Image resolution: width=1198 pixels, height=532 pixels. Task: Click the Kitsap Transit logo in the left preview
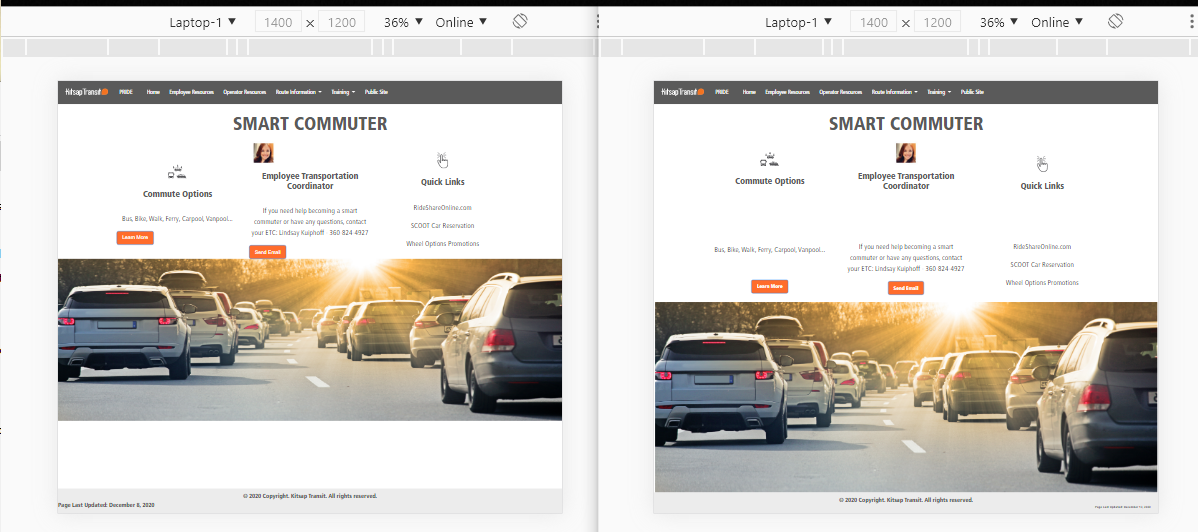(85, 92)
